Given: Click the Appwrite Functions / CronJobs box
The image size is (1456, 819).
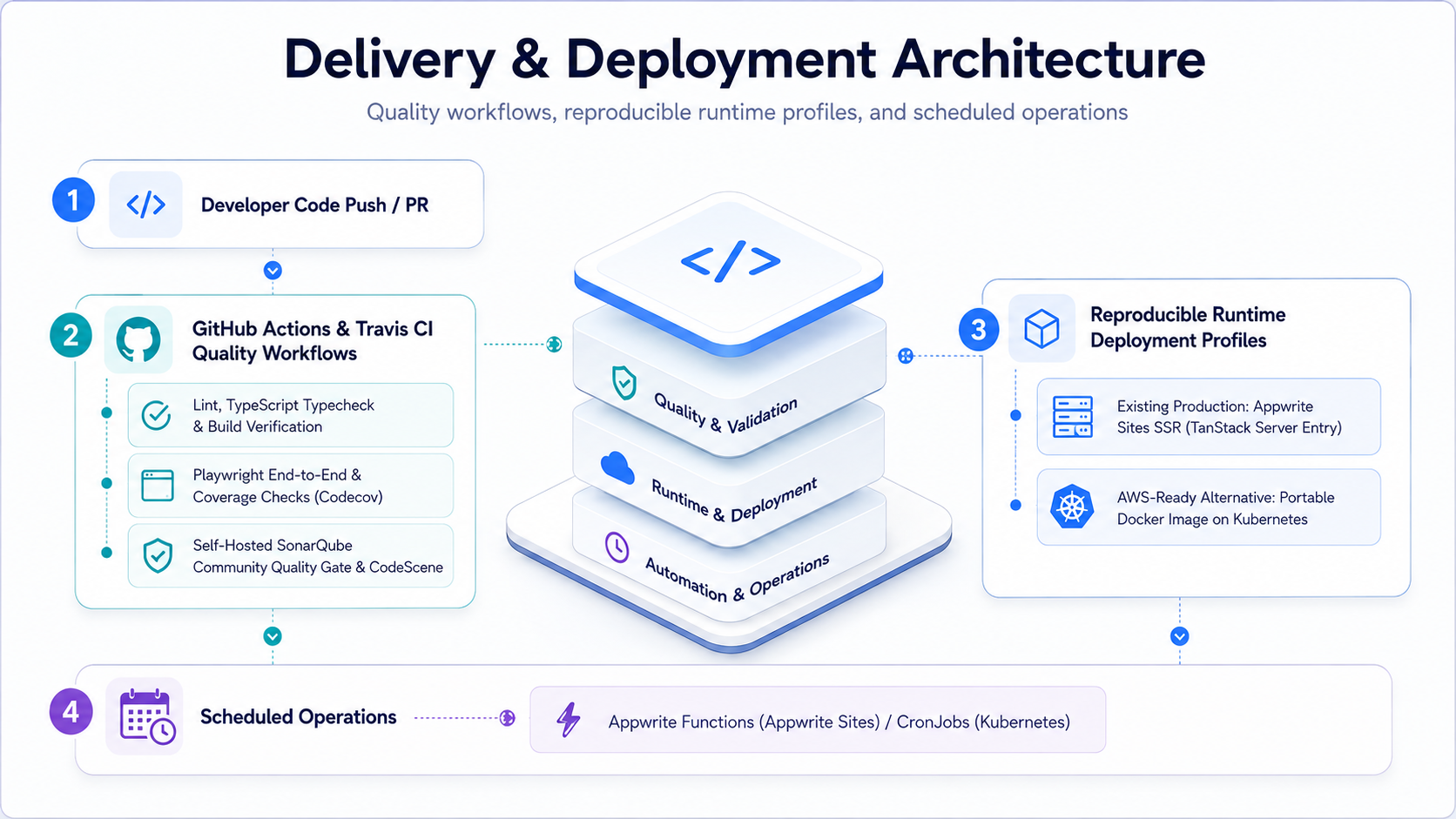Looking at the screenshot, I should tap(818, 720).
